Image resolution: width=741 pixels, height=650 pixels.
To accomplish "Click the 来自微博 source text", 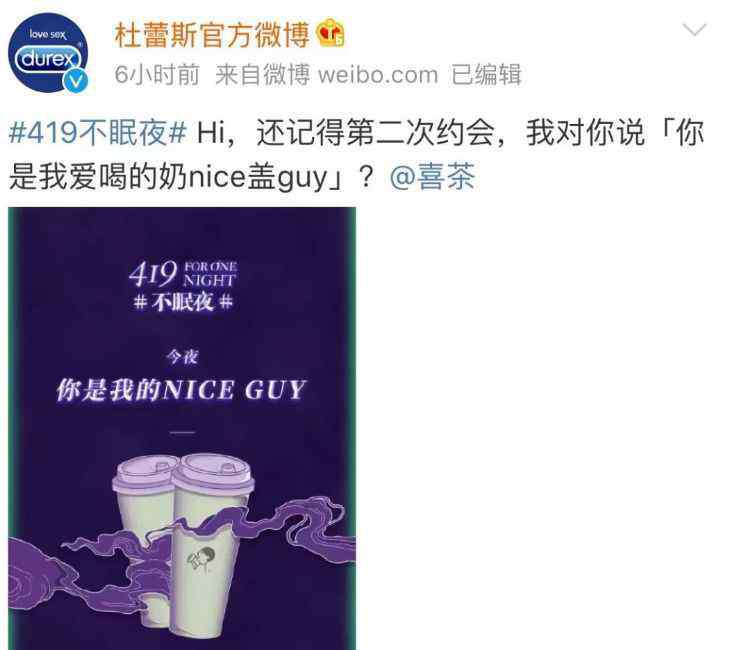I will pos(262,75).
